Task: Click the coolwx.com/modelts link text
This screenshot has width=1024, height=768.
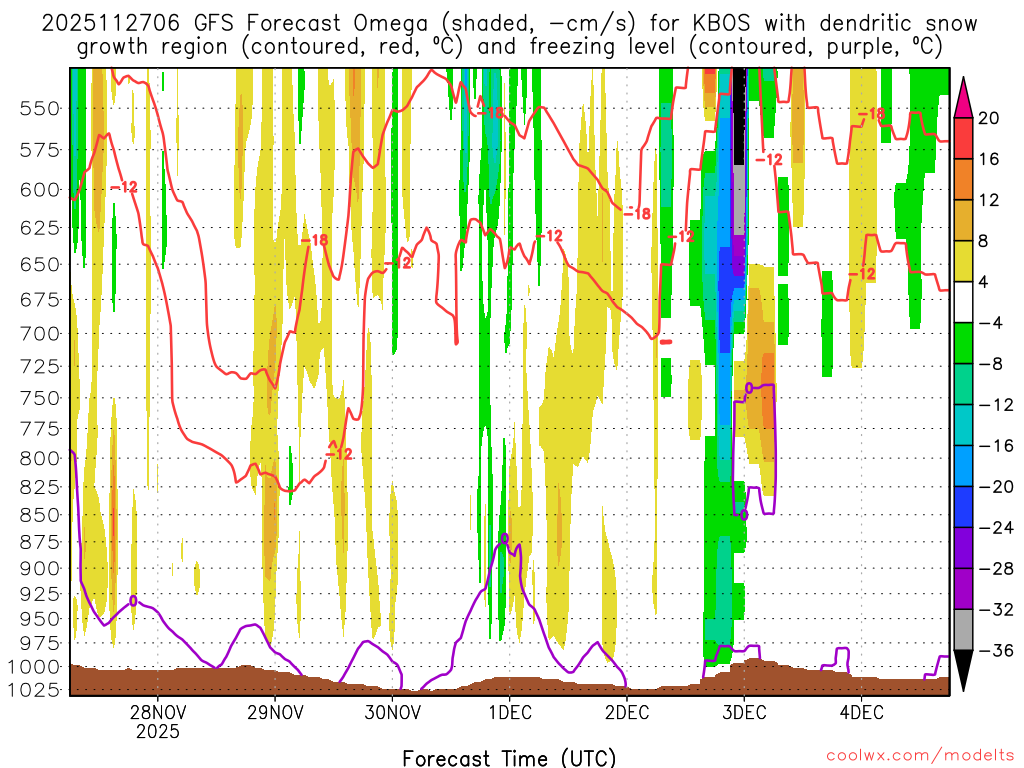Action: coord(920,756)
